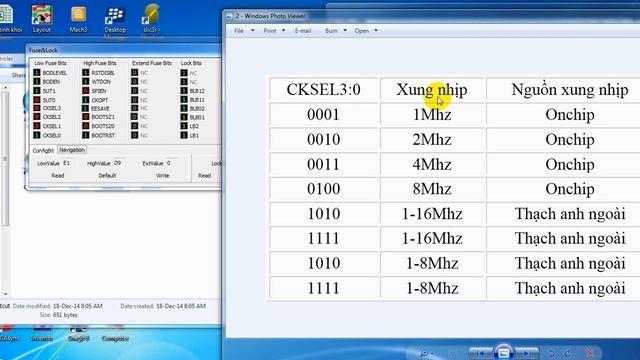Click the 0100 table cell
Screen dimensions: 640x360
point(324,189)
